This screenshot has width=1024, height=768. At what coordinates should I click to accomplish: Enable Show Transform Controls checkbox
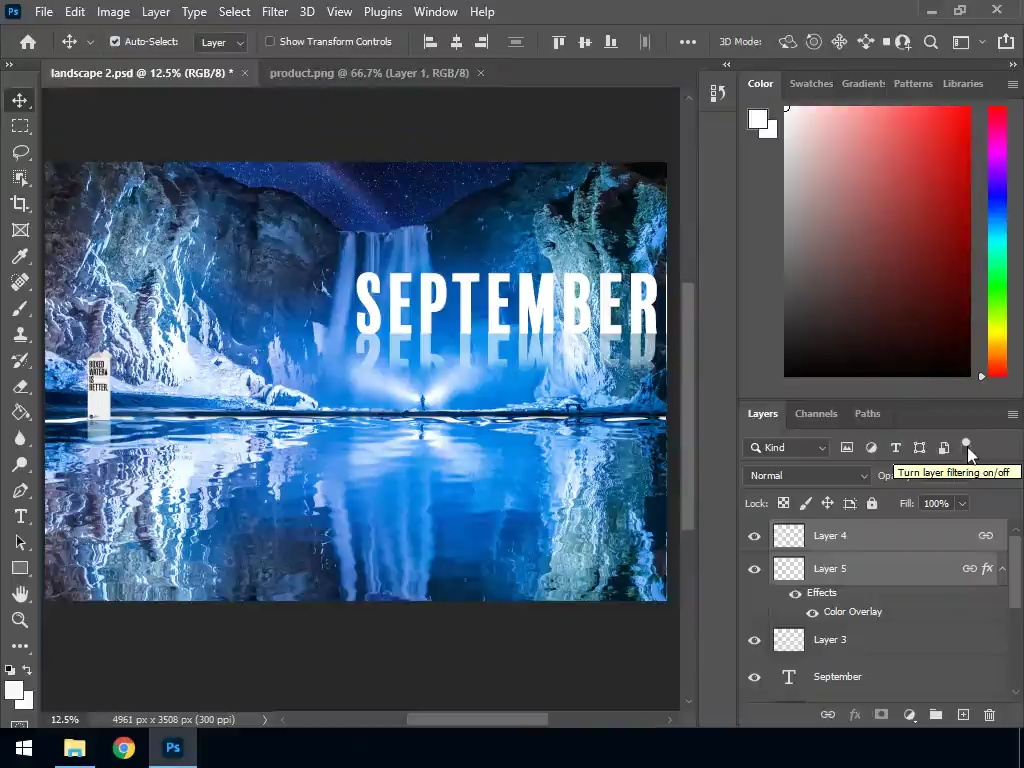pos(270,41)
